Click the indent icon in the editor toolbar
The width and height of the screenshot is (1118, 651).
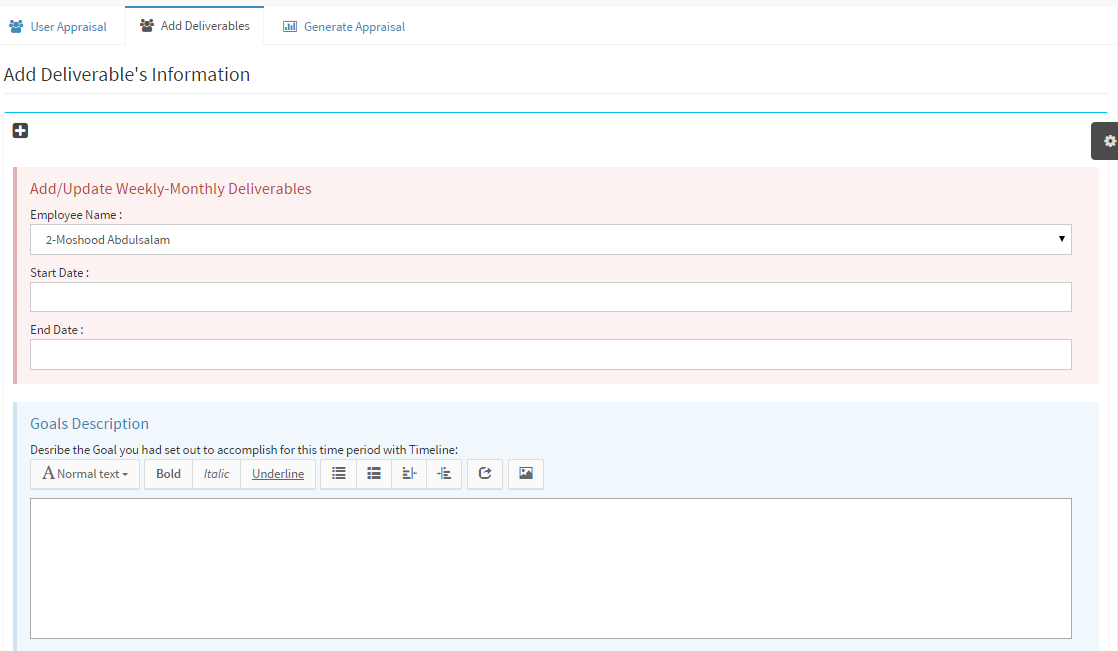coord(444,474)
